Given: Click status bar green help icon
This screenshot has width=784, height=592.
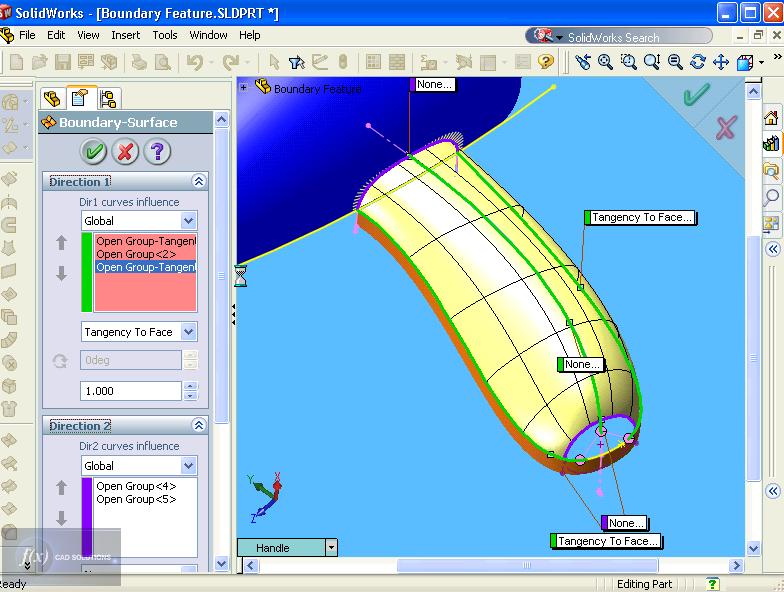Looking at the screenshot, I should click(x=712, y=584).
